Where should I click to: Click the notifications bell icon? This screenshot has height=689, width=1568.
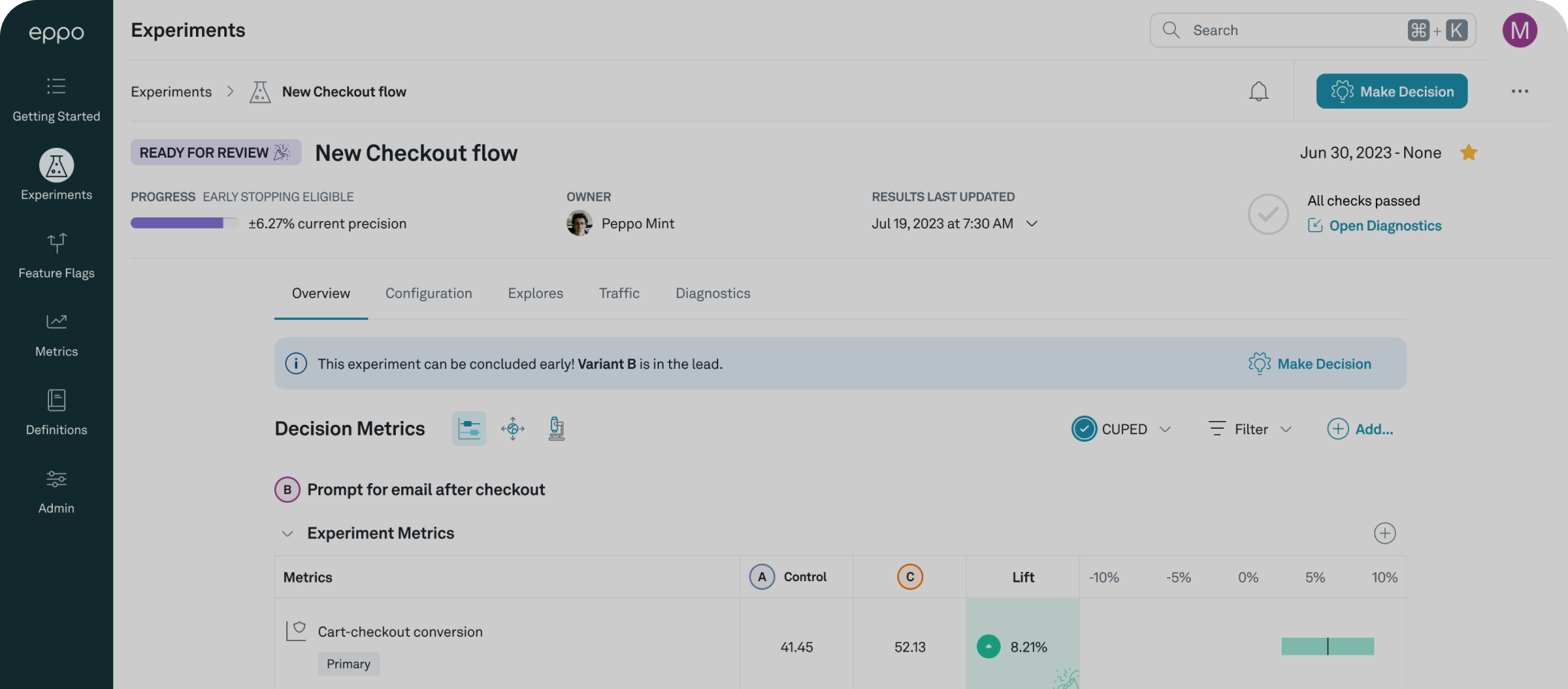click(x=1258, y=92)
